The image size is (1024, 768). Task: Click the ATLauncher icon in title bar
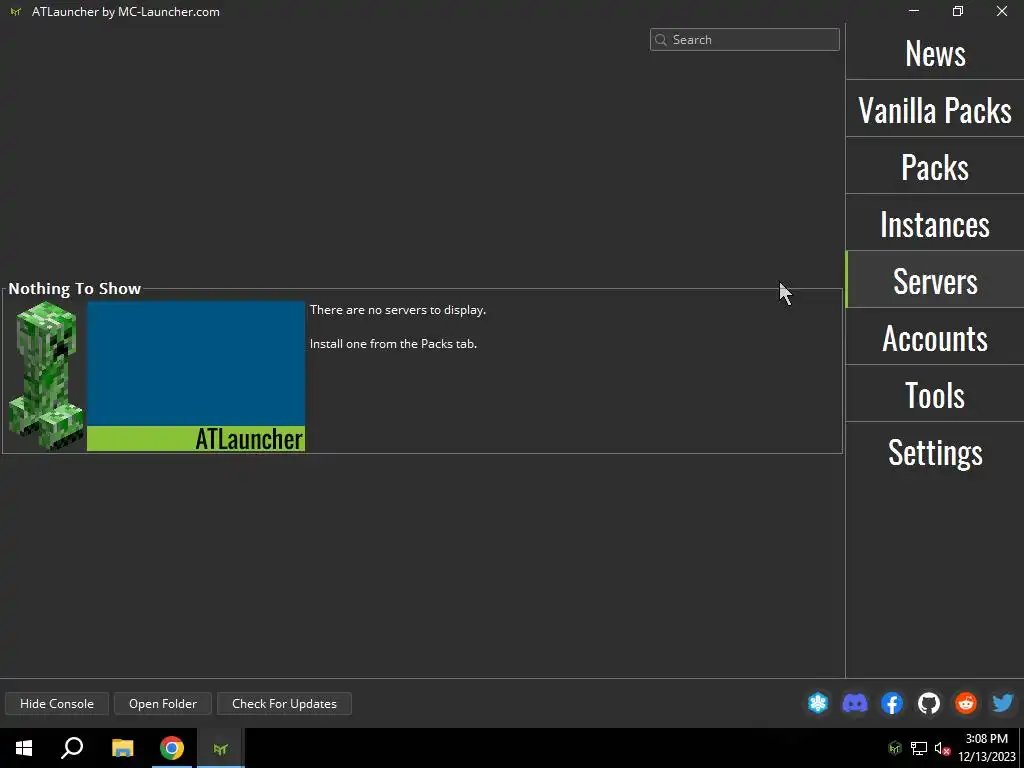(16, 12)
